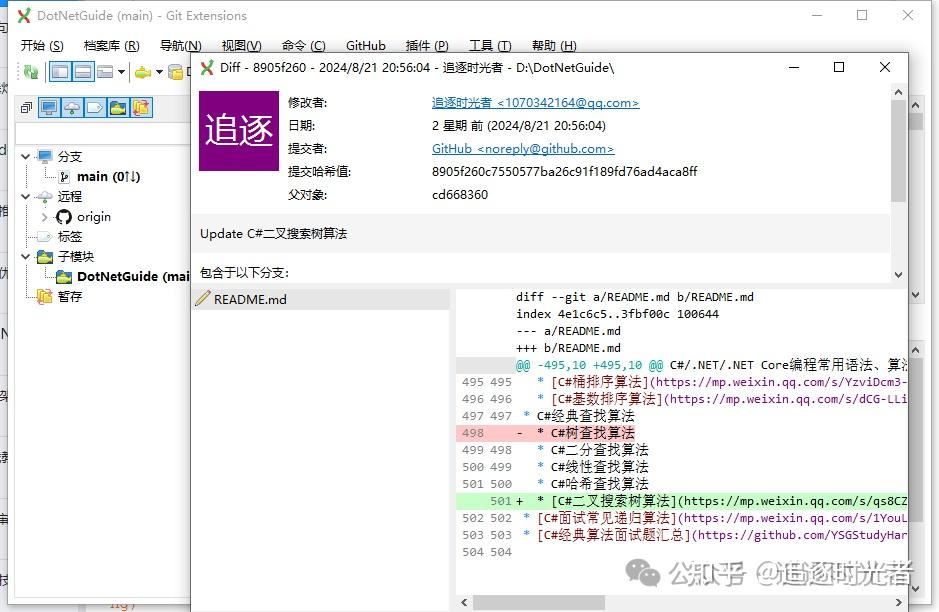Viewport: 939px width, 612px height.
Task: Open the 档案库 (R) menu
Action: click(x=111, y=46)
